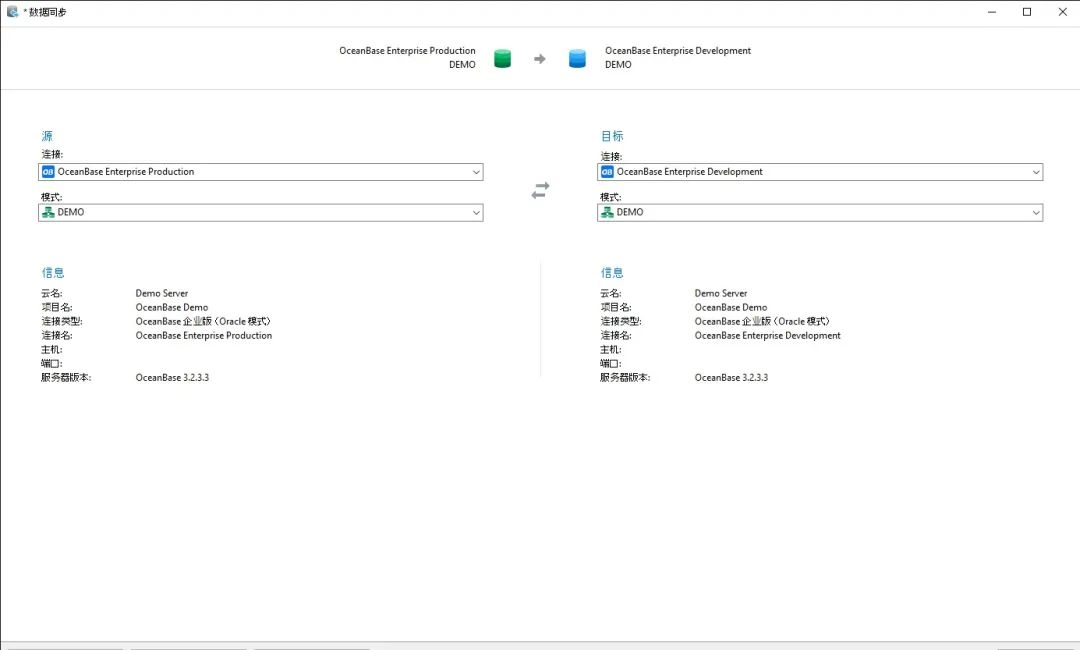Click the source server version OceanBase 3.2.3.3
1080x650 pixels.
(172, 377)
